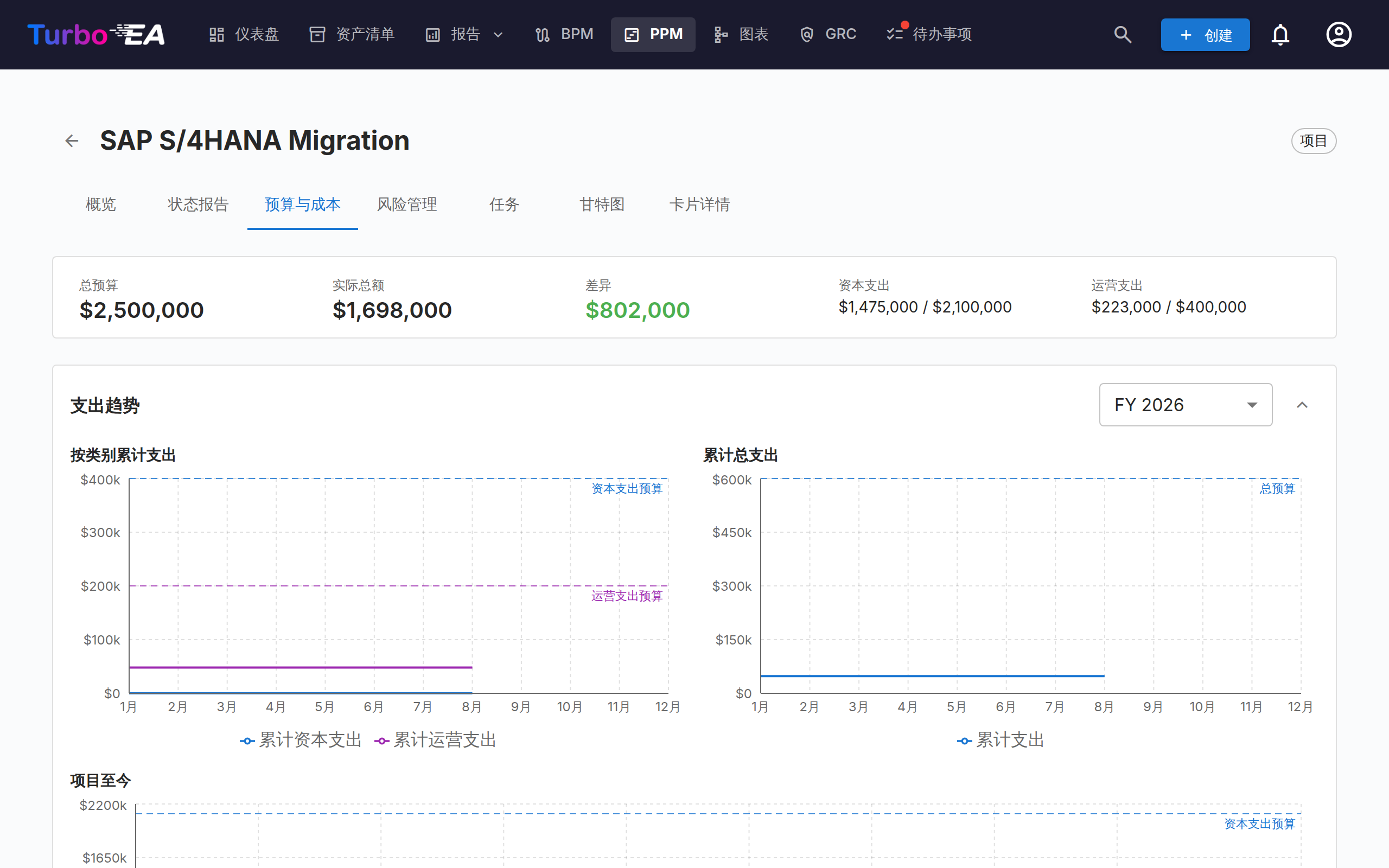
Task: Switch to the 状态报告 tab
Action: [x=198, y=205]
